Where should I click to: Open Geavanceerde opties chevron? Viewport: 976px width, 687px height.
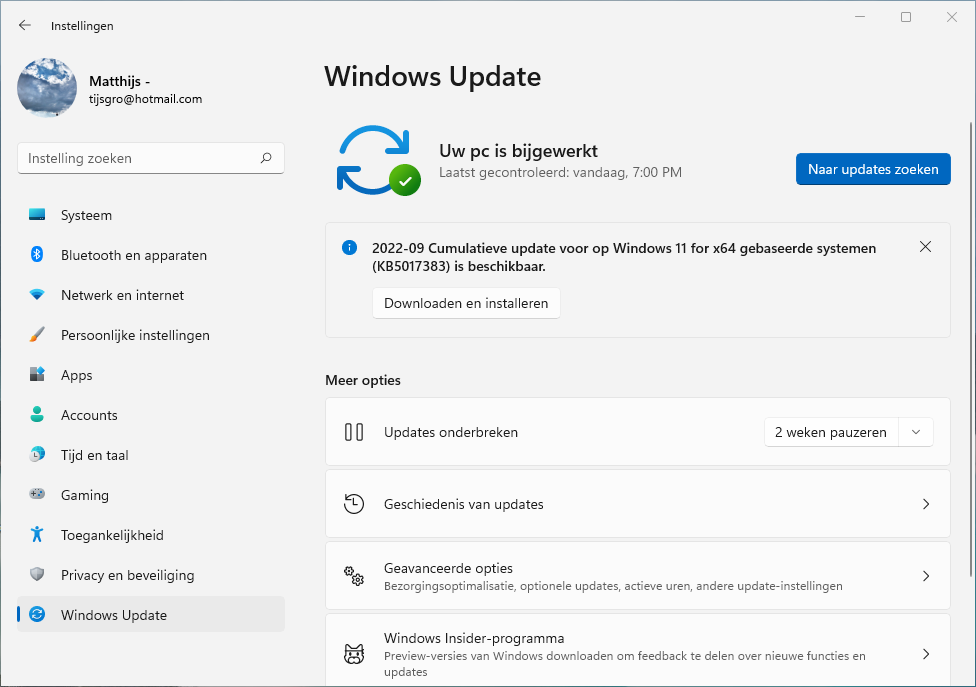(x=925, y=576)
